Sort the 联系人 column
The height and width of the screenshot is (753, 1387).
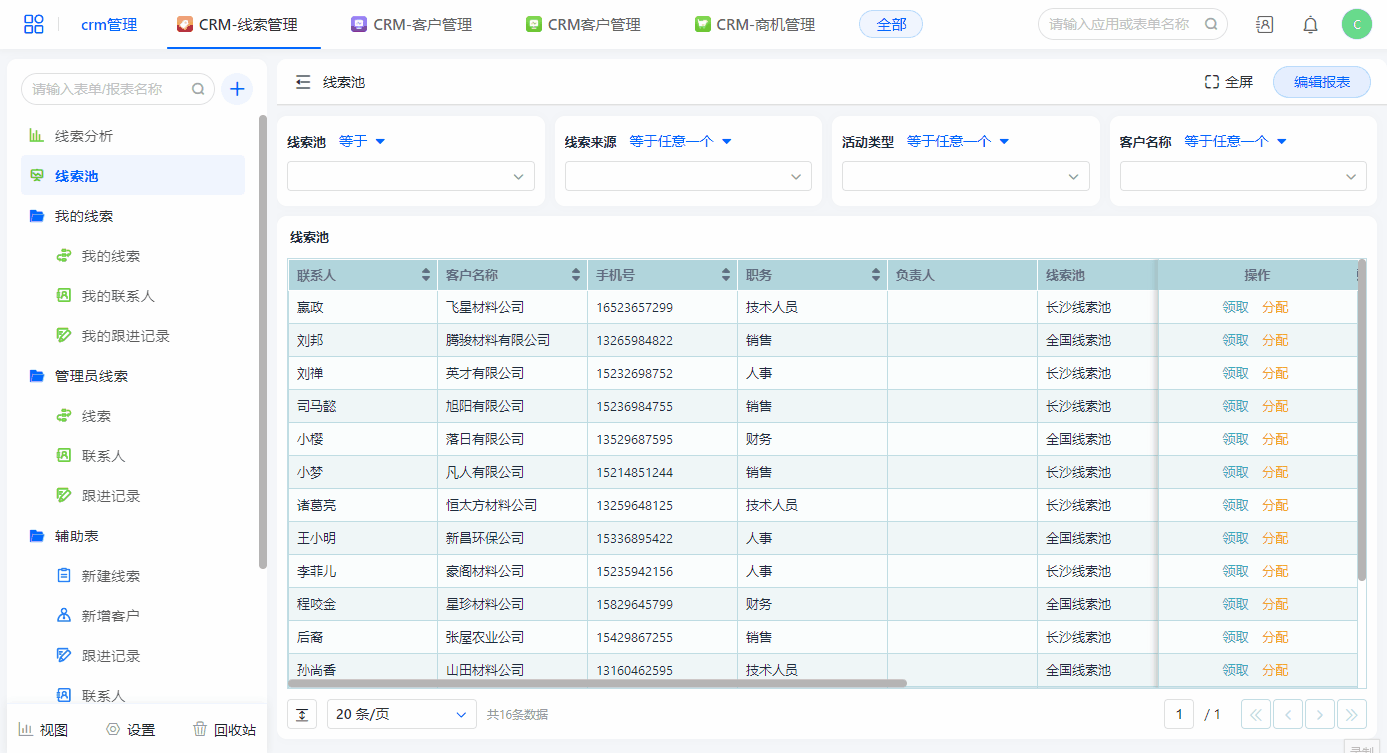pos(427,275)
